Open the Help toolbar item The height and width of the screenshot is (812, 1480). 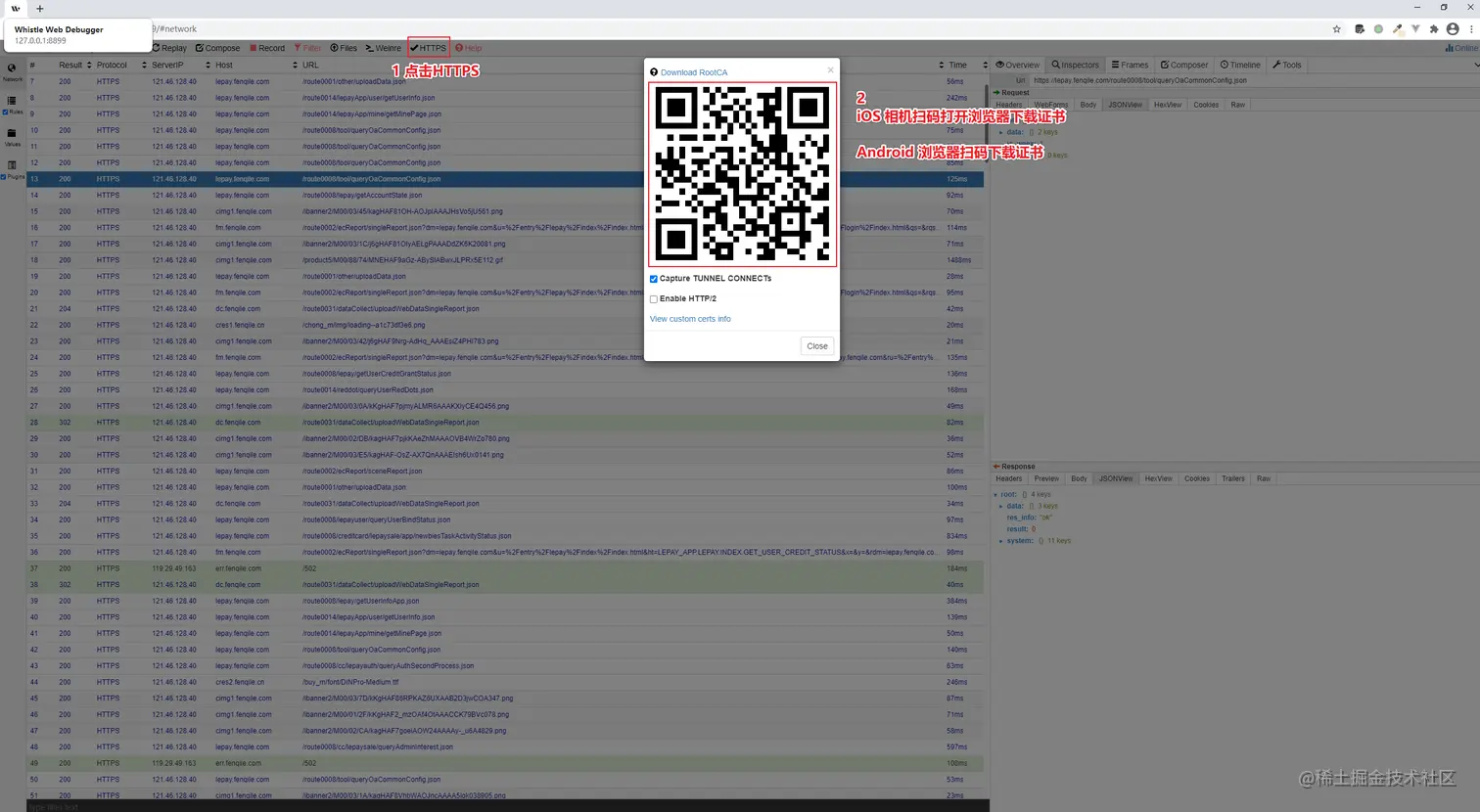[469, 48]
